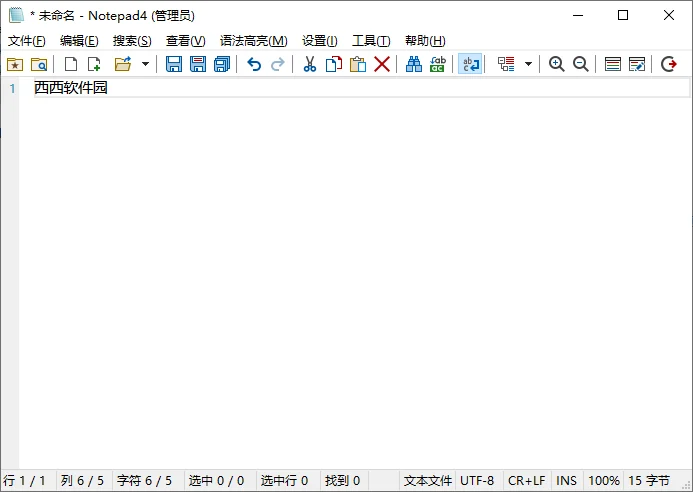Open the 搜索(S) menu
This screenshot has height=492, width=693.
click(x=132, y=41)
